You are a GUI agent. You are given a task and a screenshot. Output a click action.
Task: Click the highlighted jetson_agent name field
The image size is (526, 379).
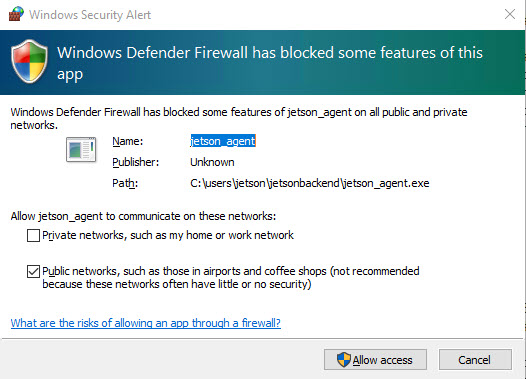pyautogui.click(x=223, y=141)
